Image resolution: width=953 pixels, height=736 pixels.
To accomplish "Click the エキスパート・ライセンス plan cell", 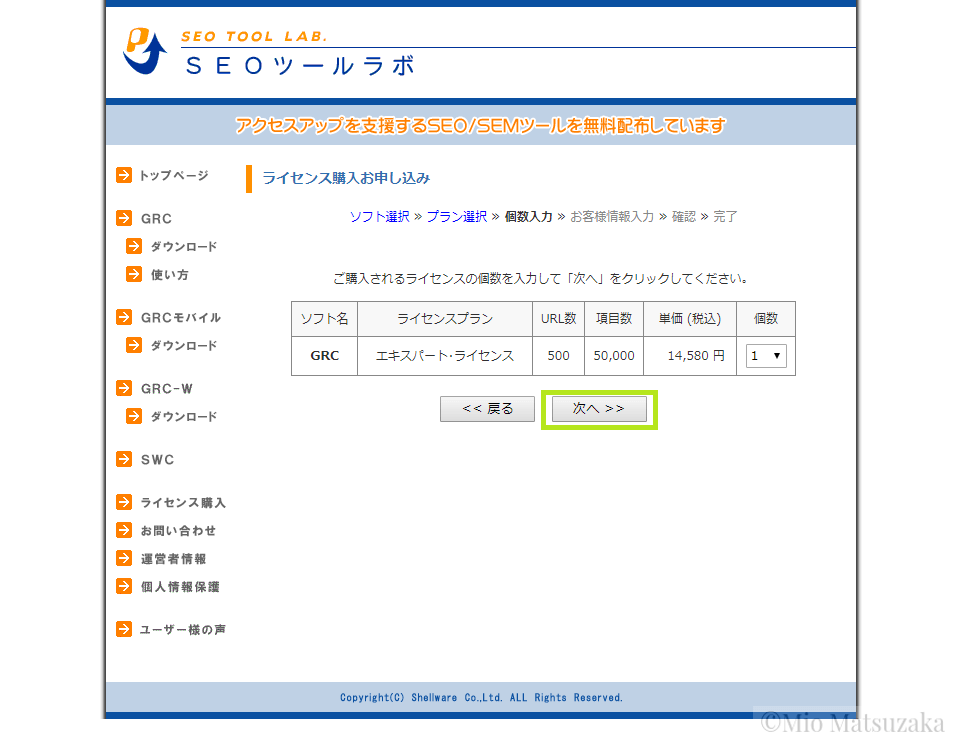I will (445, 356).
